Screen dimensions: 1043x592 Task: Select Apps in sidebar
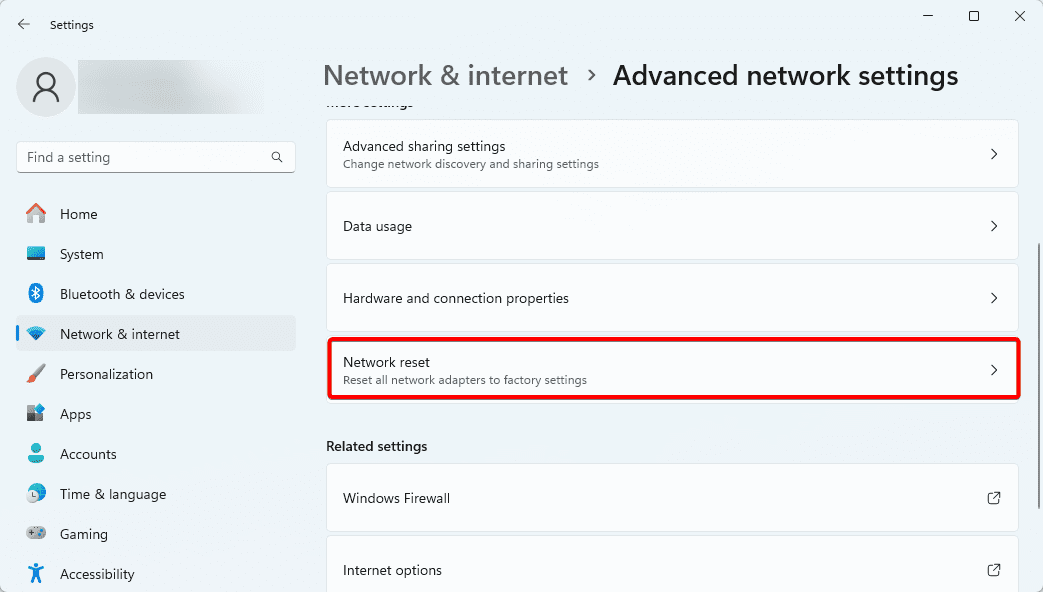pyautogui.click(x=156, y=413)
